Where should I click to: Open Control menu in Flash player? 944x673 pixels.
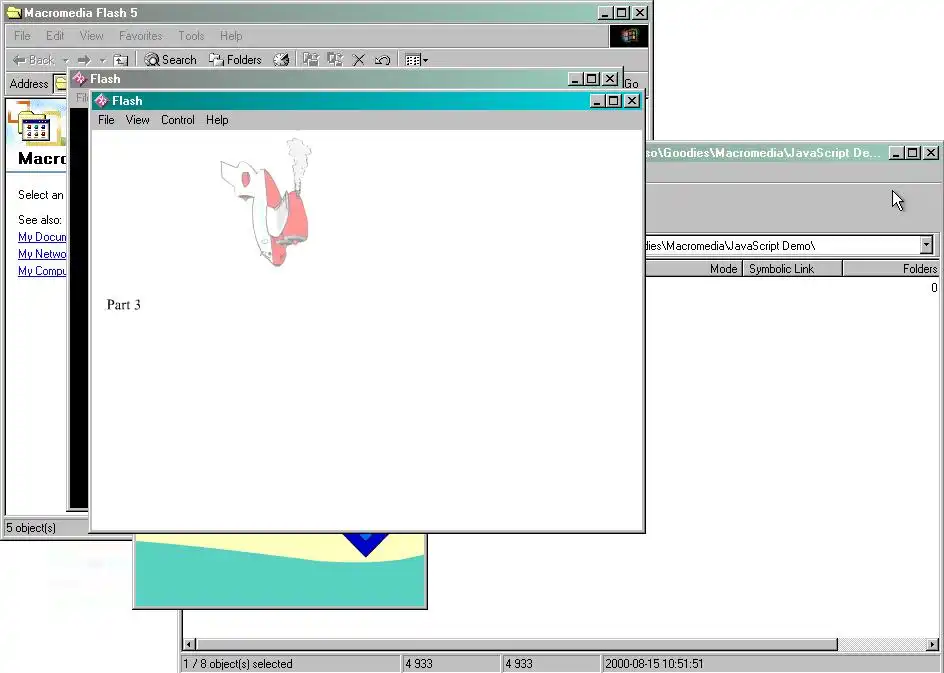tap(178, 120)
